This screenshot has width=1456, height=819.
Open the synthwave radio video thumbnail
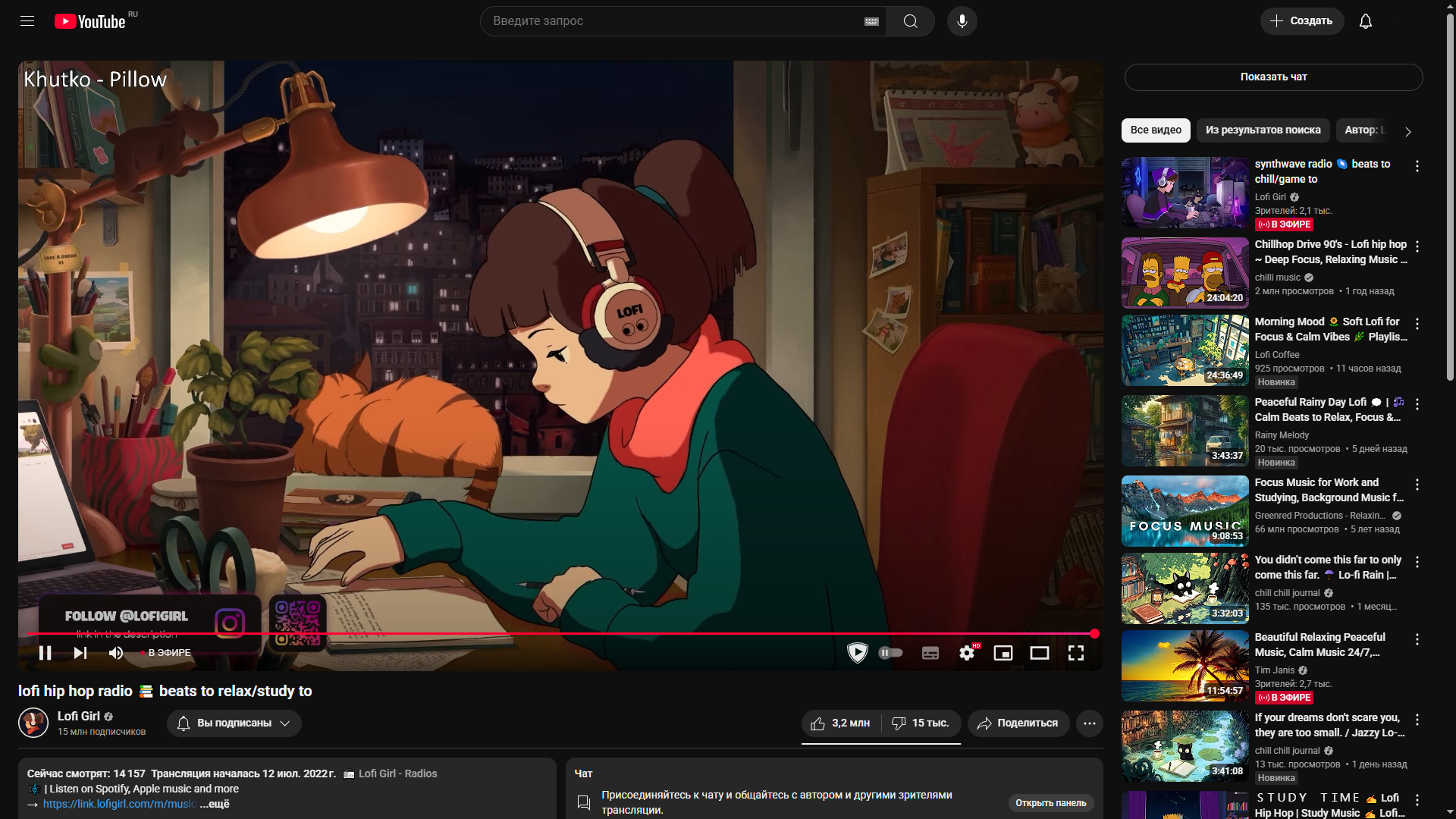[1185, 193]
